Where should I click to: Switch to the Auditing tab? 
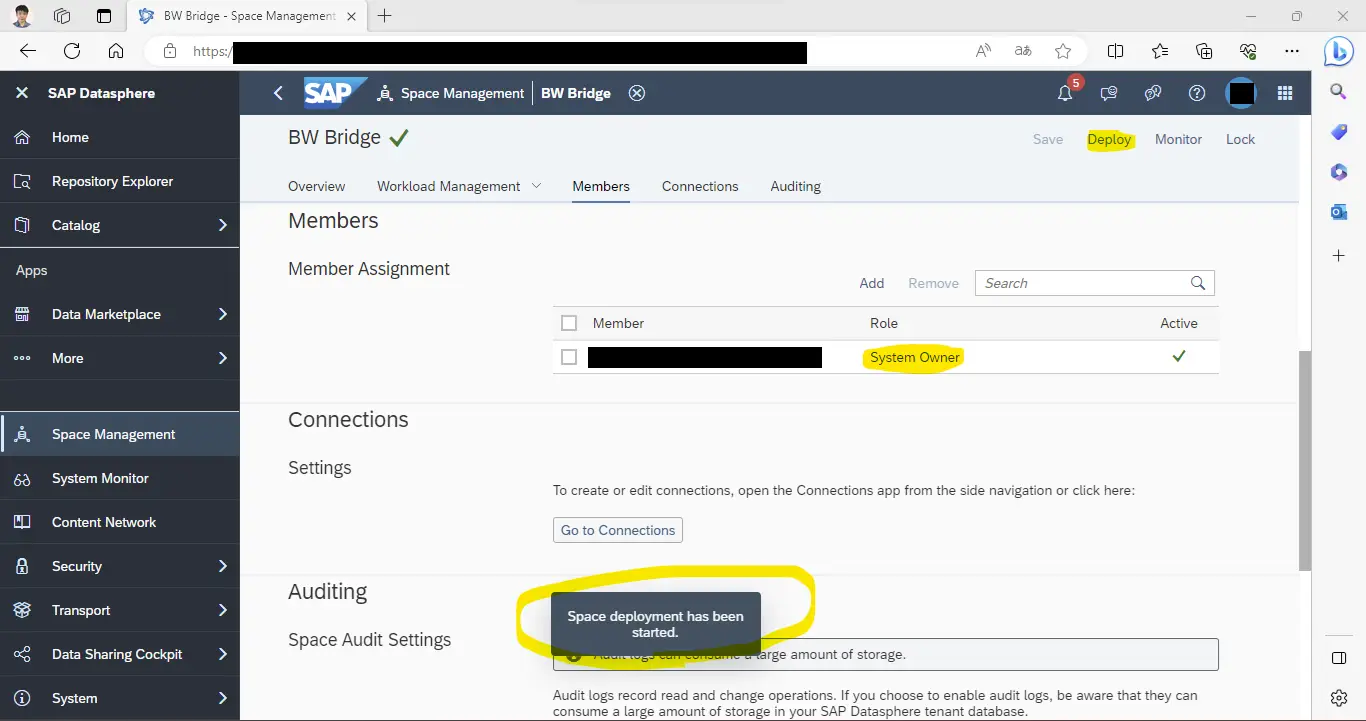tap(795, 186)
